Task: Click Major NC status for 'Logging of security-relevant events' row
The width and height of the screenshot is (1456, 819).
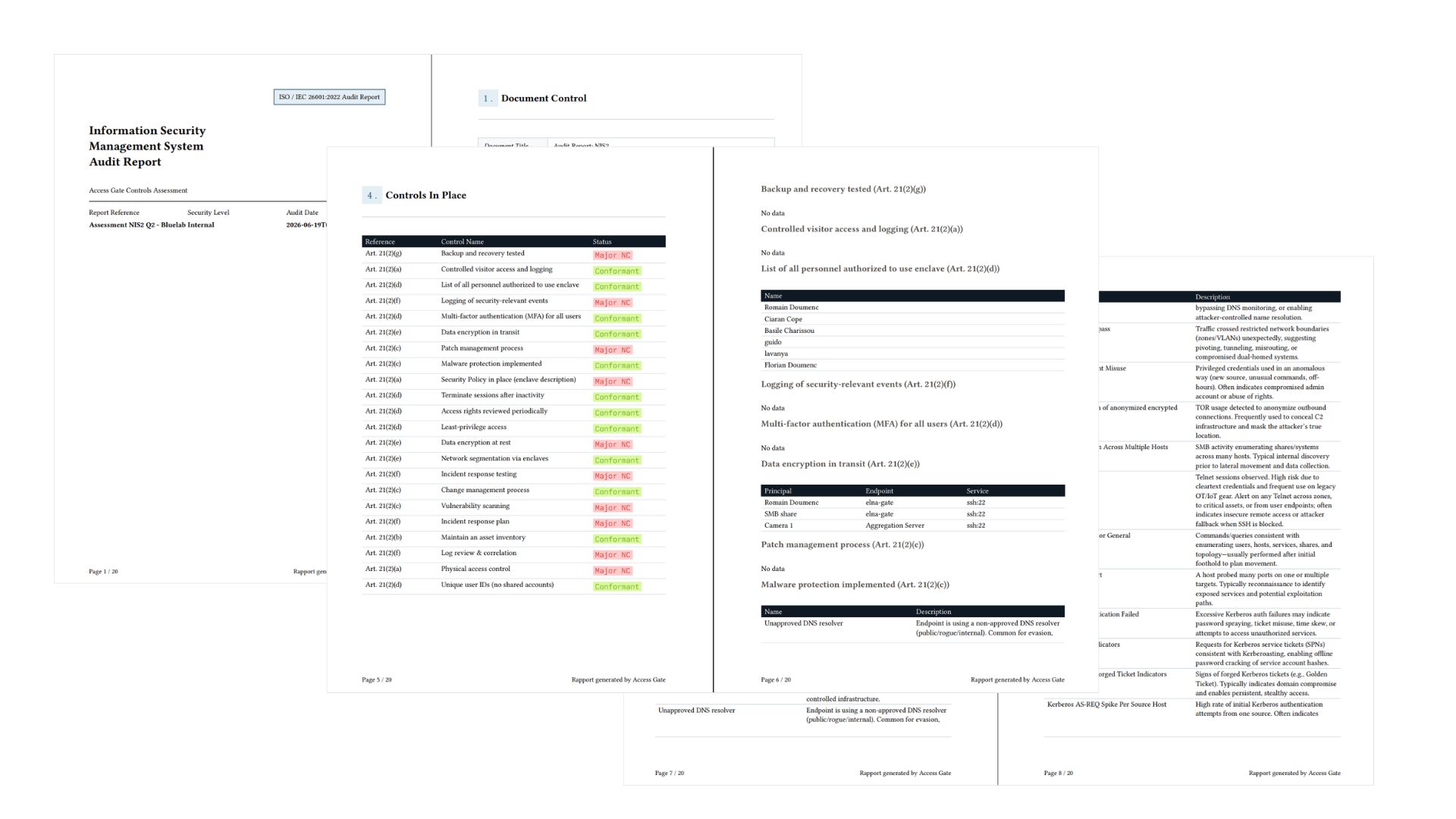Action: coord(613,303)
